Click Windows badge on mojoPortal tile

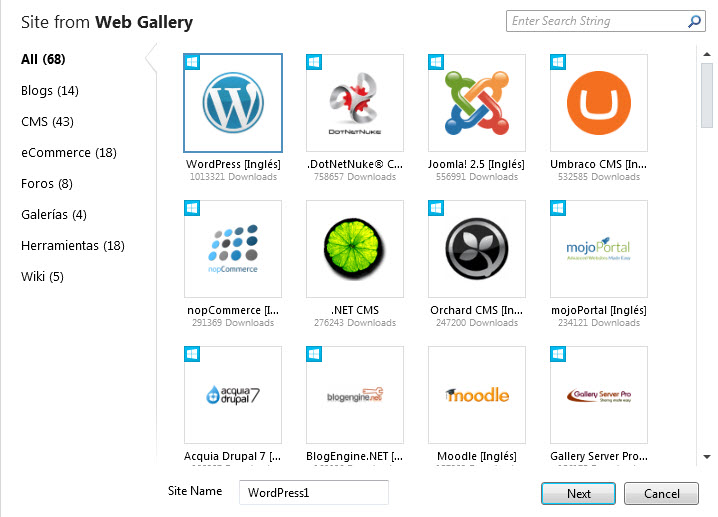pyautogui.click(x=558, y=208)
